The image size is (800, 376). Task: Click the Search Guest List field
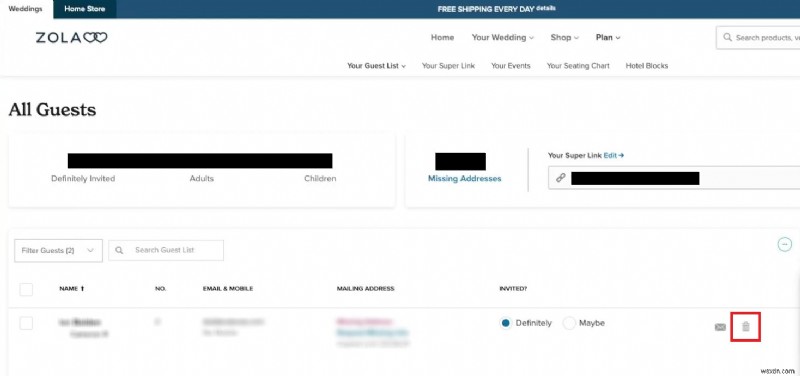166,250
